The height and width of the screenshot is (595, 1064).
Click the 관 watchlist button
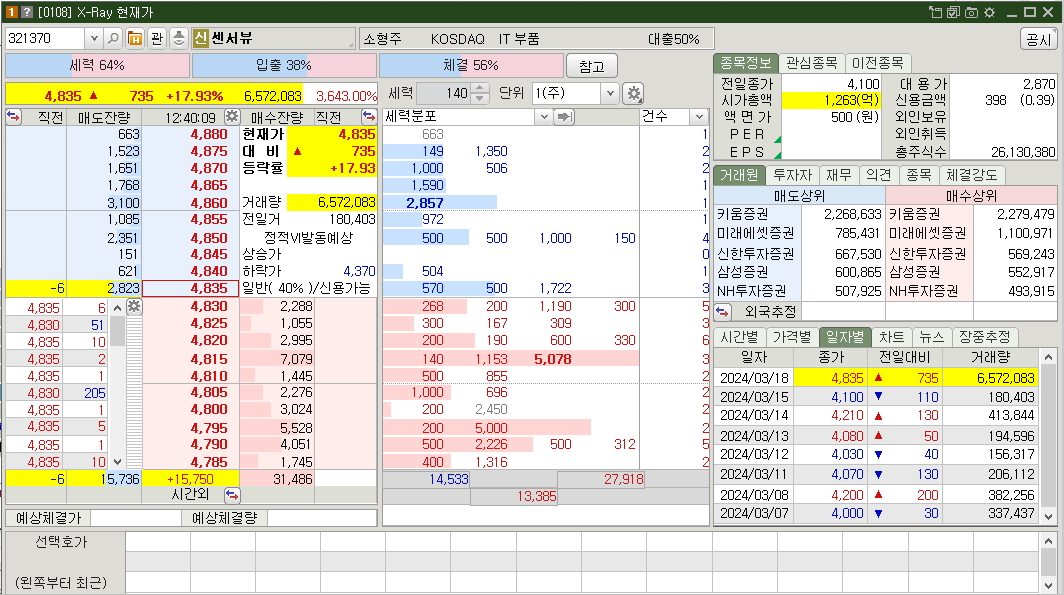point(157,39)
